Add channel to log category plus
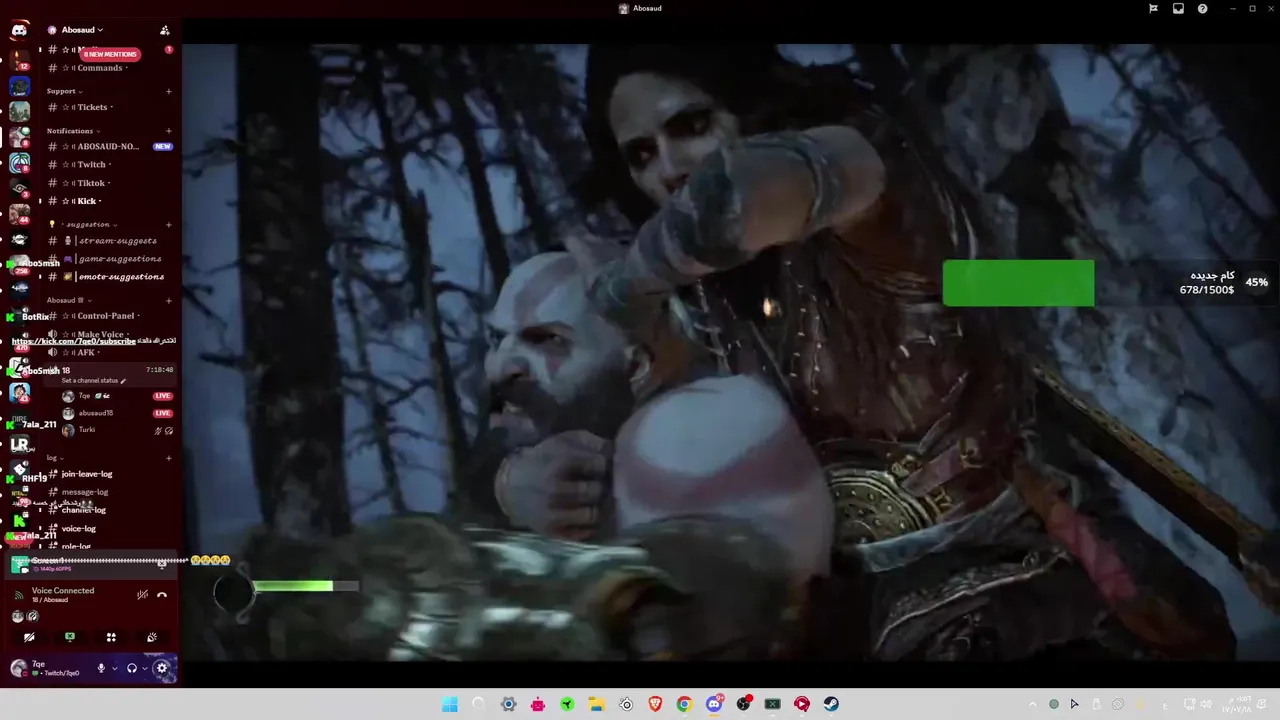Viewport: 1280px width, 720px height. tap(168, 458)
